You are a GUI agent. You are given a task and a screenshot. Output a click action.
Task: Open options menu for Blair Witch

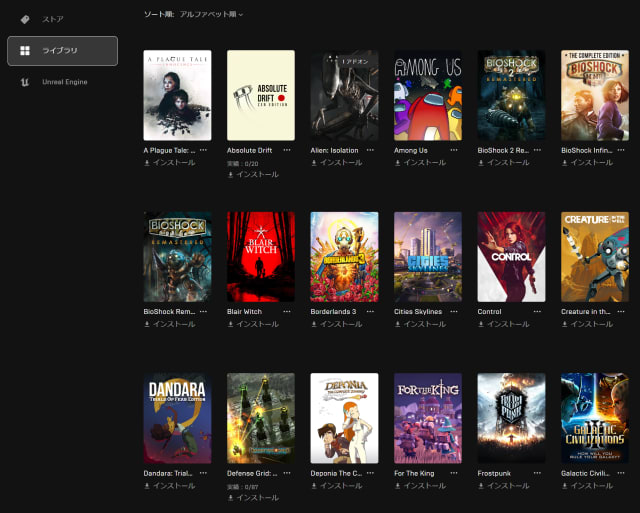pyautogui.click(x=287, y=311)
